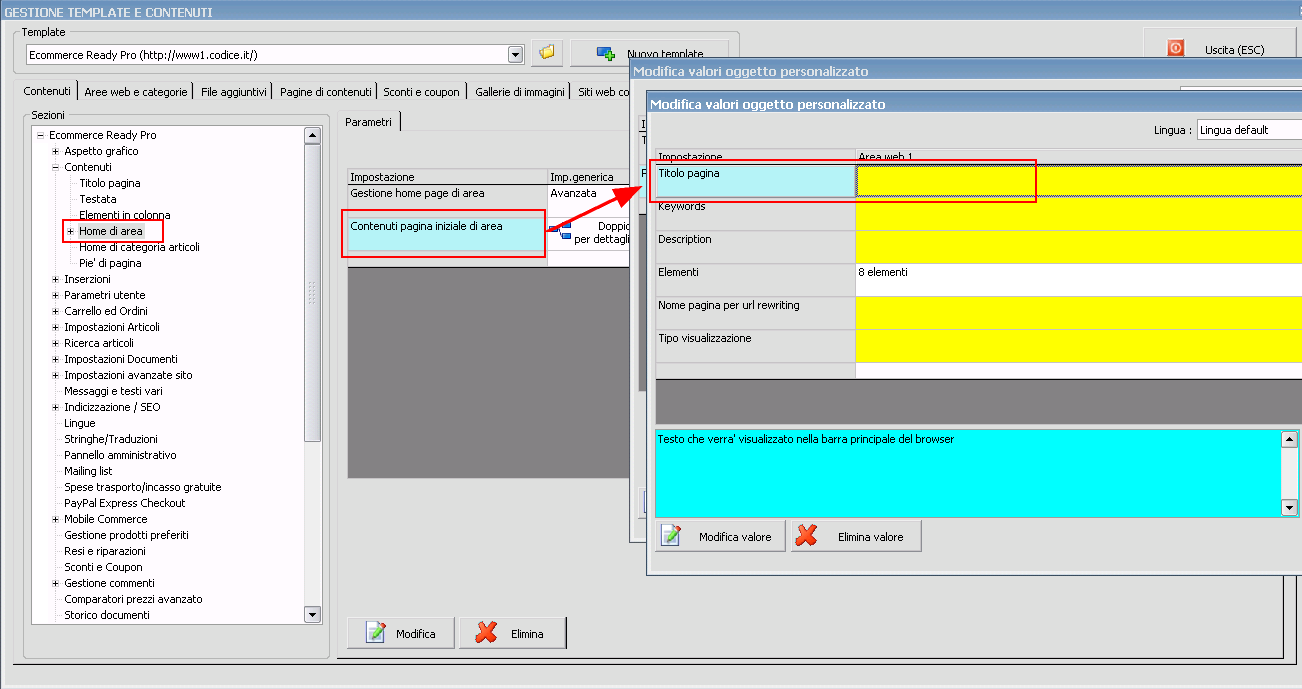
Task: Select the Parametri tab
Action: click(369, 121)
